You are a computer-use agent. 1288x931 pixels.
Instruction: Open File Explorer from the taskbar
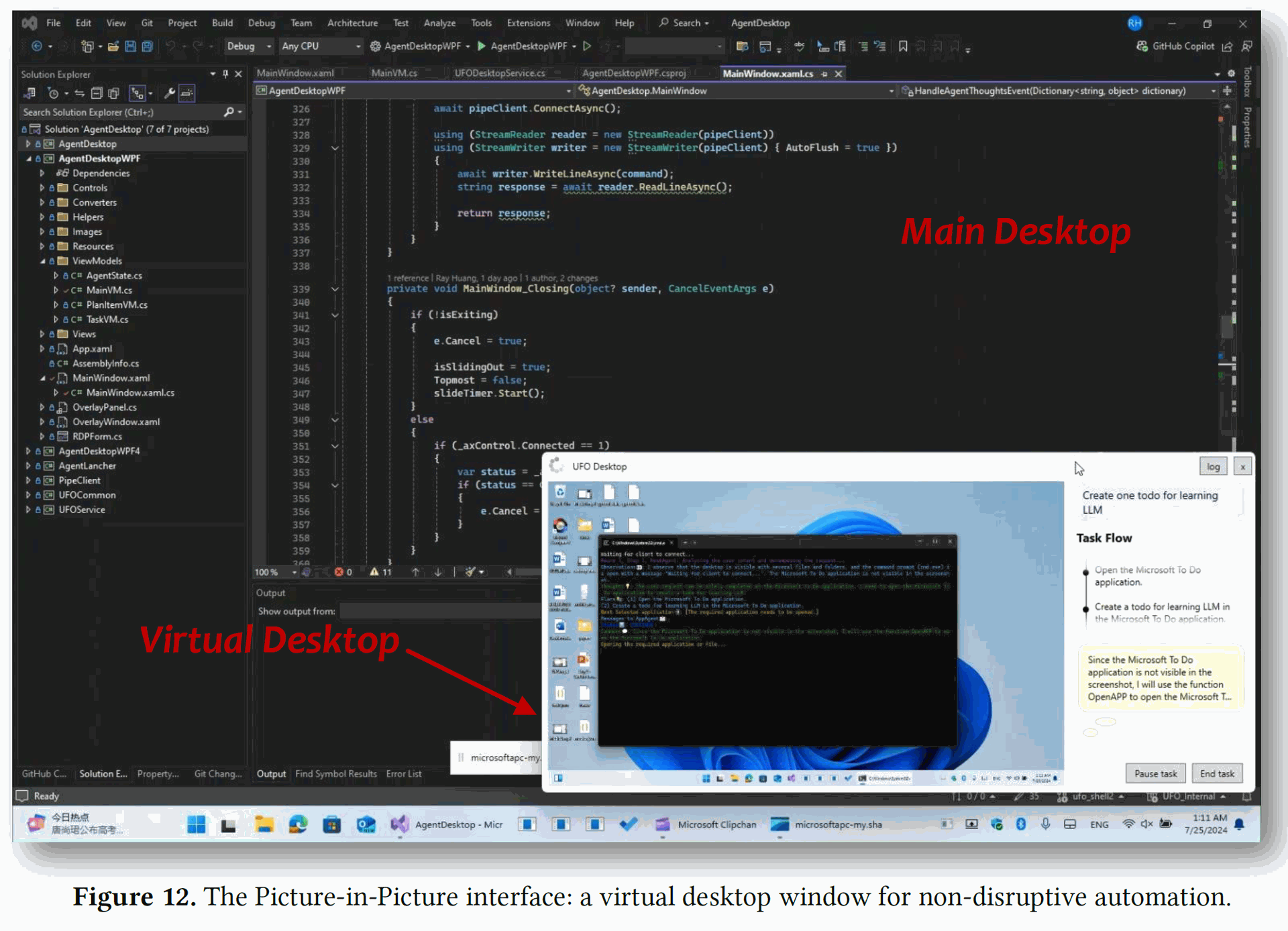264,824
